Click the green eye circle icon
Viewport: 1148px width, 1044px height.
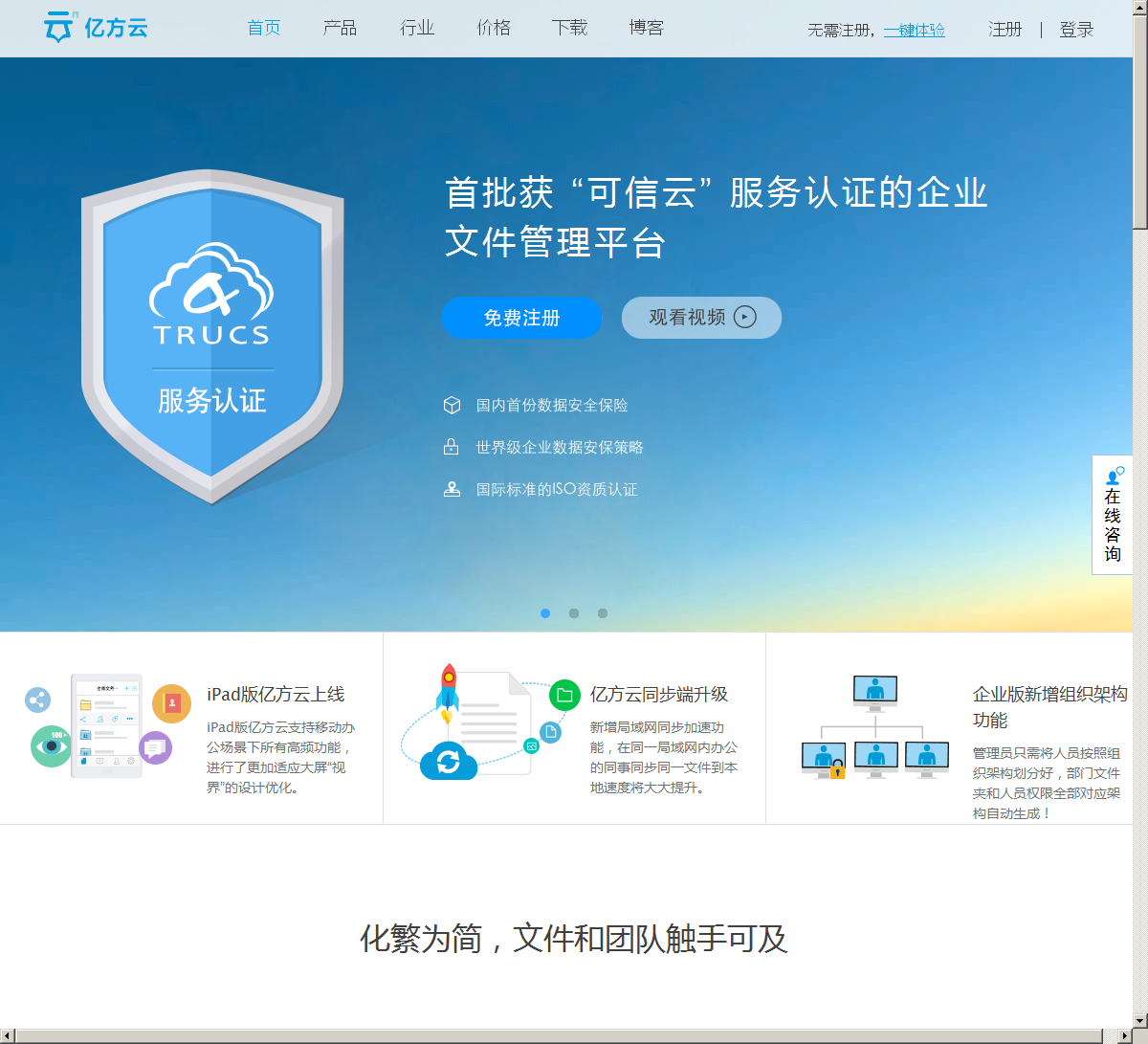[x=51, y=746]
